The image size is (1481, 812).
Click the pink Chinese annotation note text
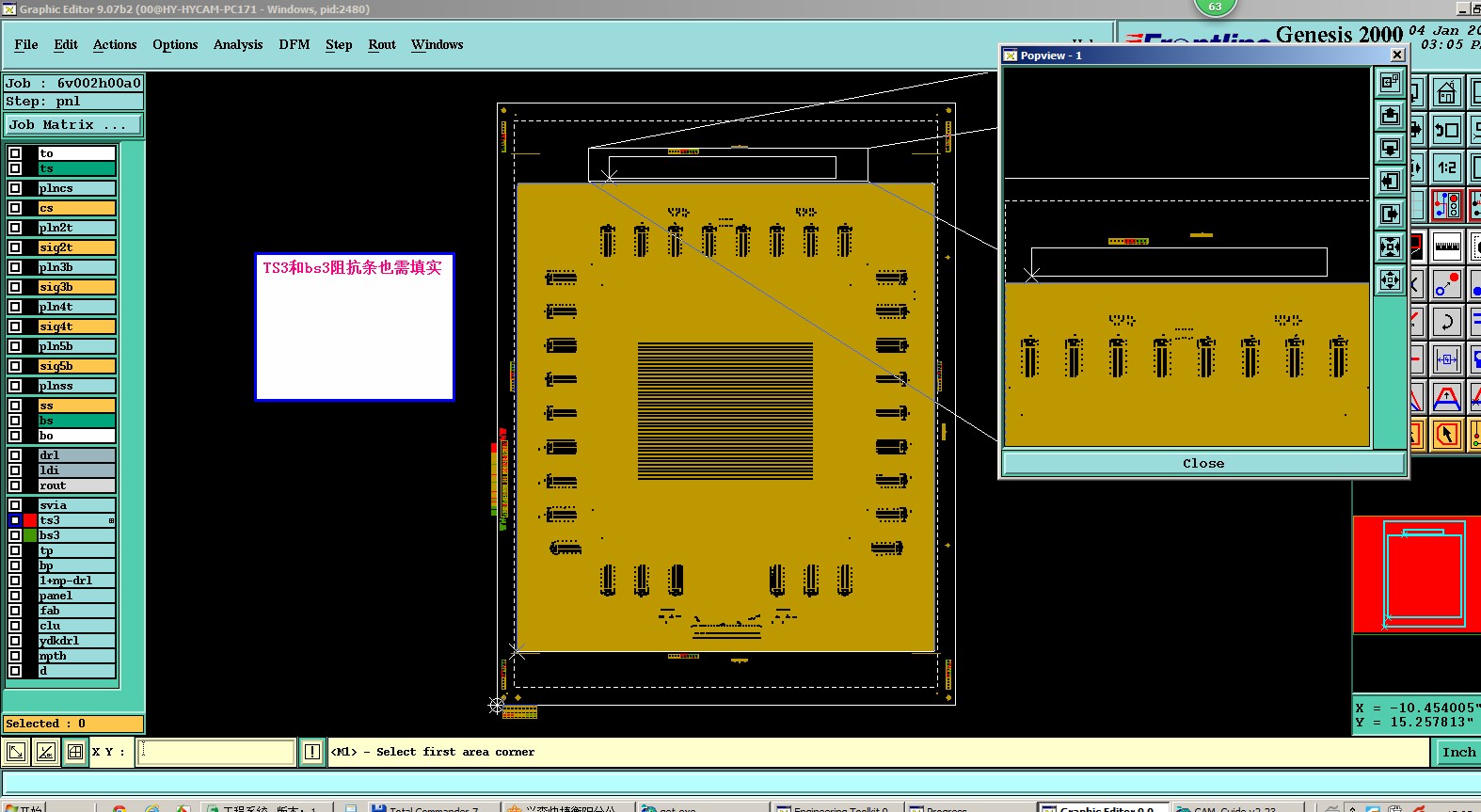352,268
